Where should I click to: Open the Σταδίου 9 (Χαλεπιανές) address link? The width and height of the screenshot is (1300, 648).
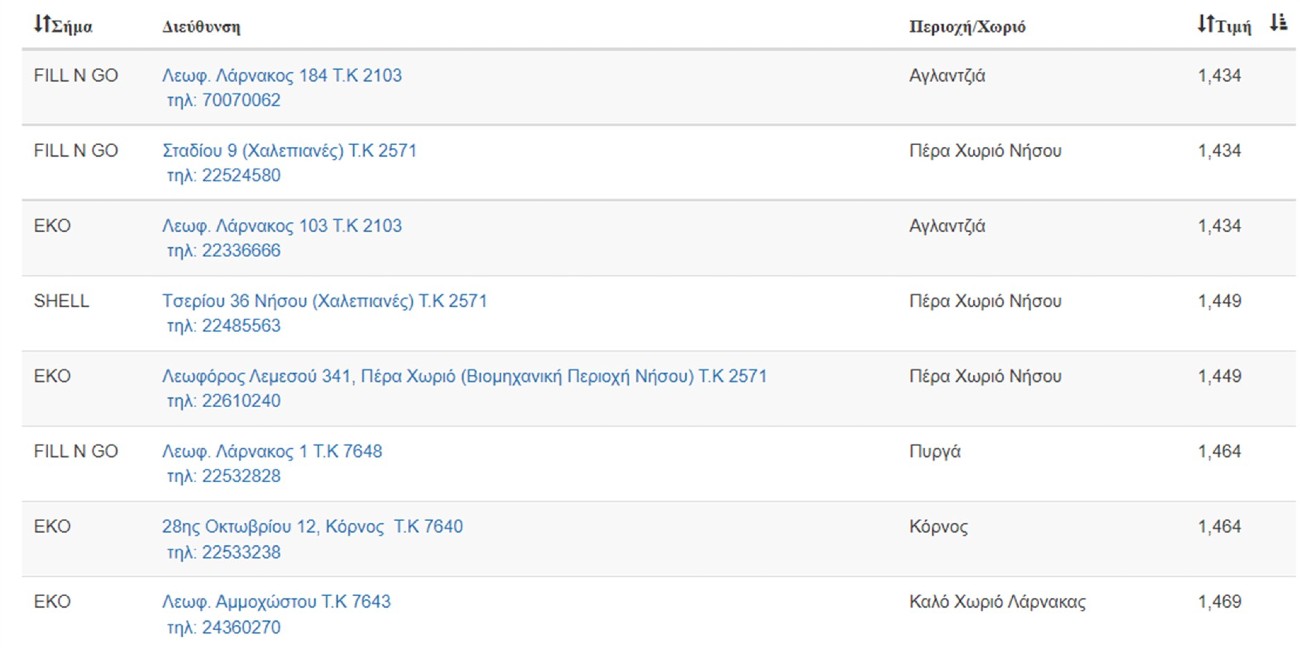[289, 151]
